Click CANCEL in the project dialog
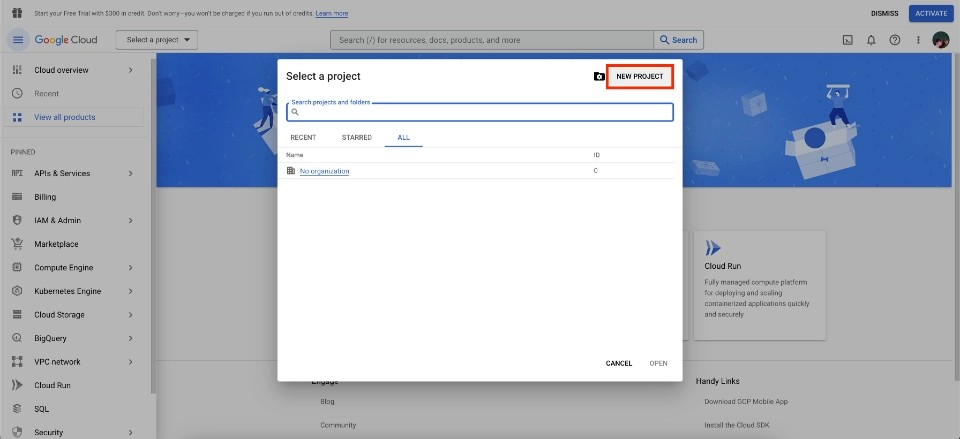This screenshot has width=960, height=439. 618,364
